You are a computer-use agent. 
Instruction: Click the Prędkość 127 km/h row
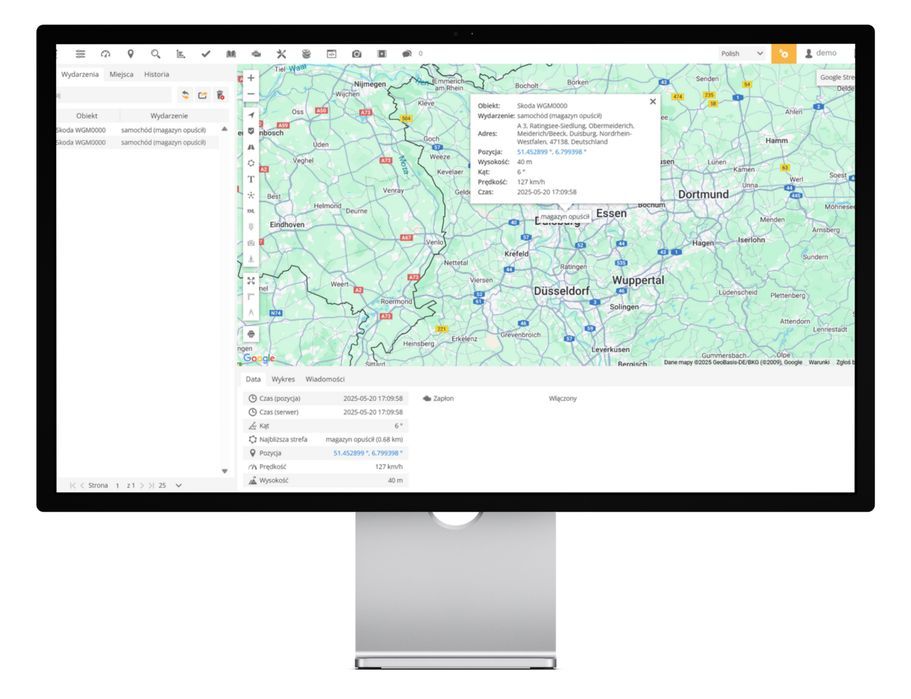(x=325, y=467)
